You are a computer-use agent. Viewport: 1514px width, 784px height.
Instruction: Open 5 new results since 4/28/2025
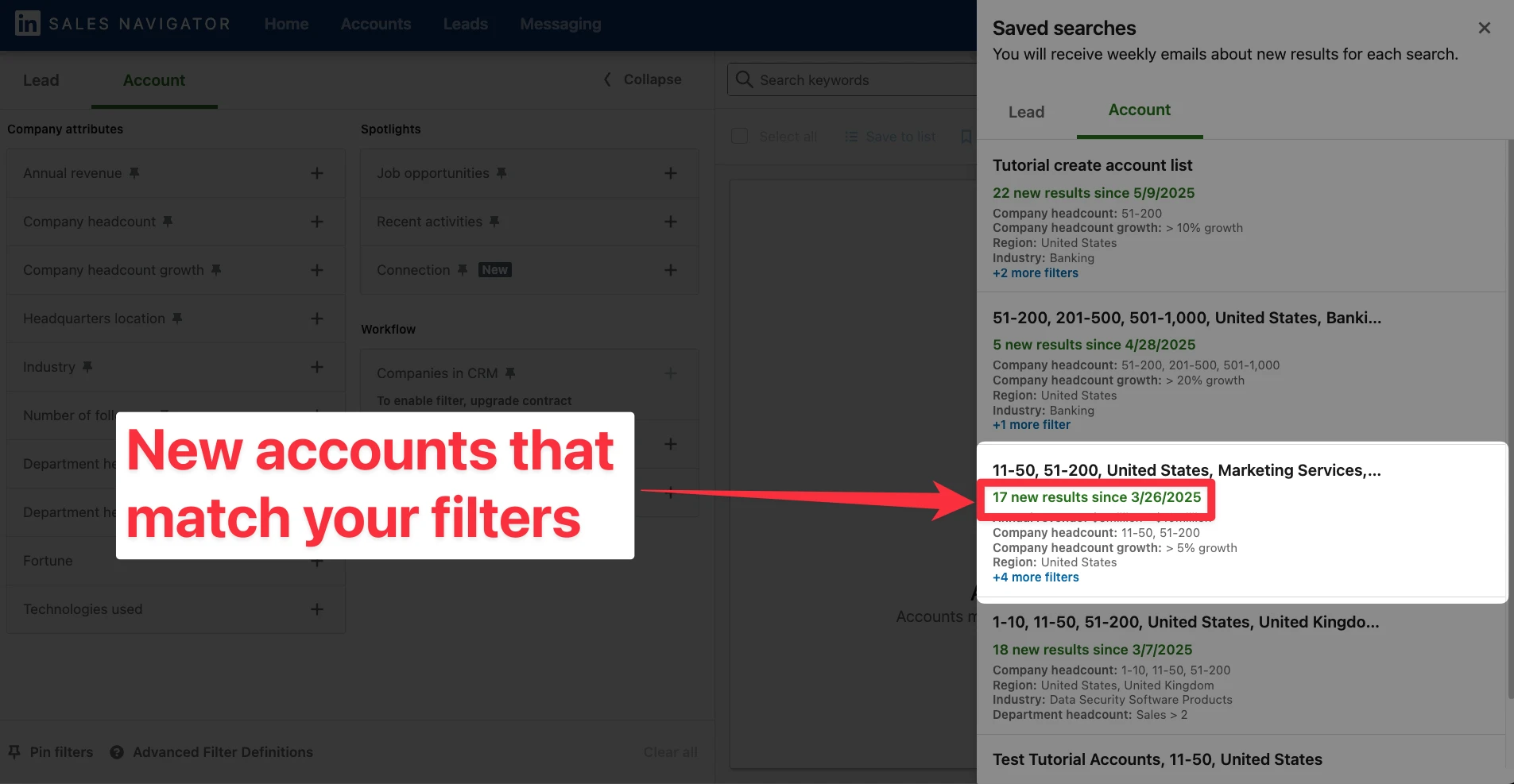click(x=1094, y=345)
